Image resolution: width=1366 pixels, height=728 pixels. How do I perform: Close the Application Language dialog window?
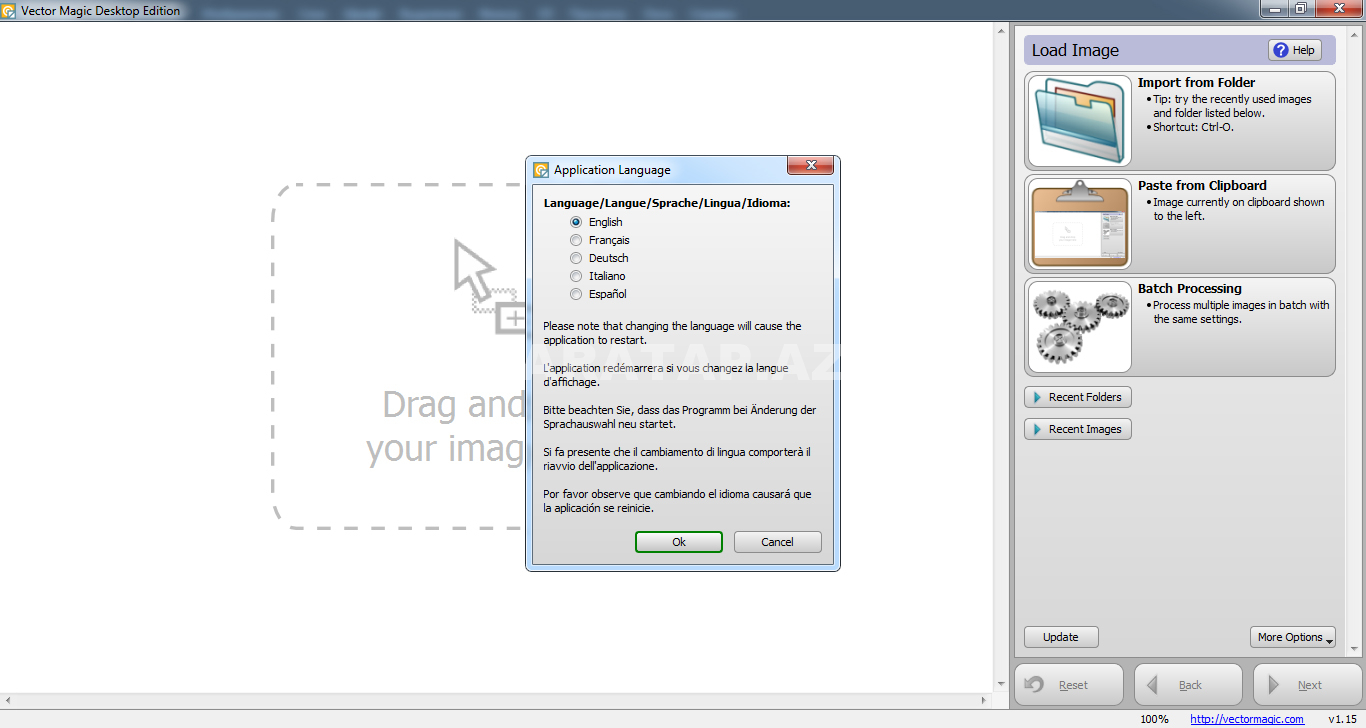tap(811, 166)
